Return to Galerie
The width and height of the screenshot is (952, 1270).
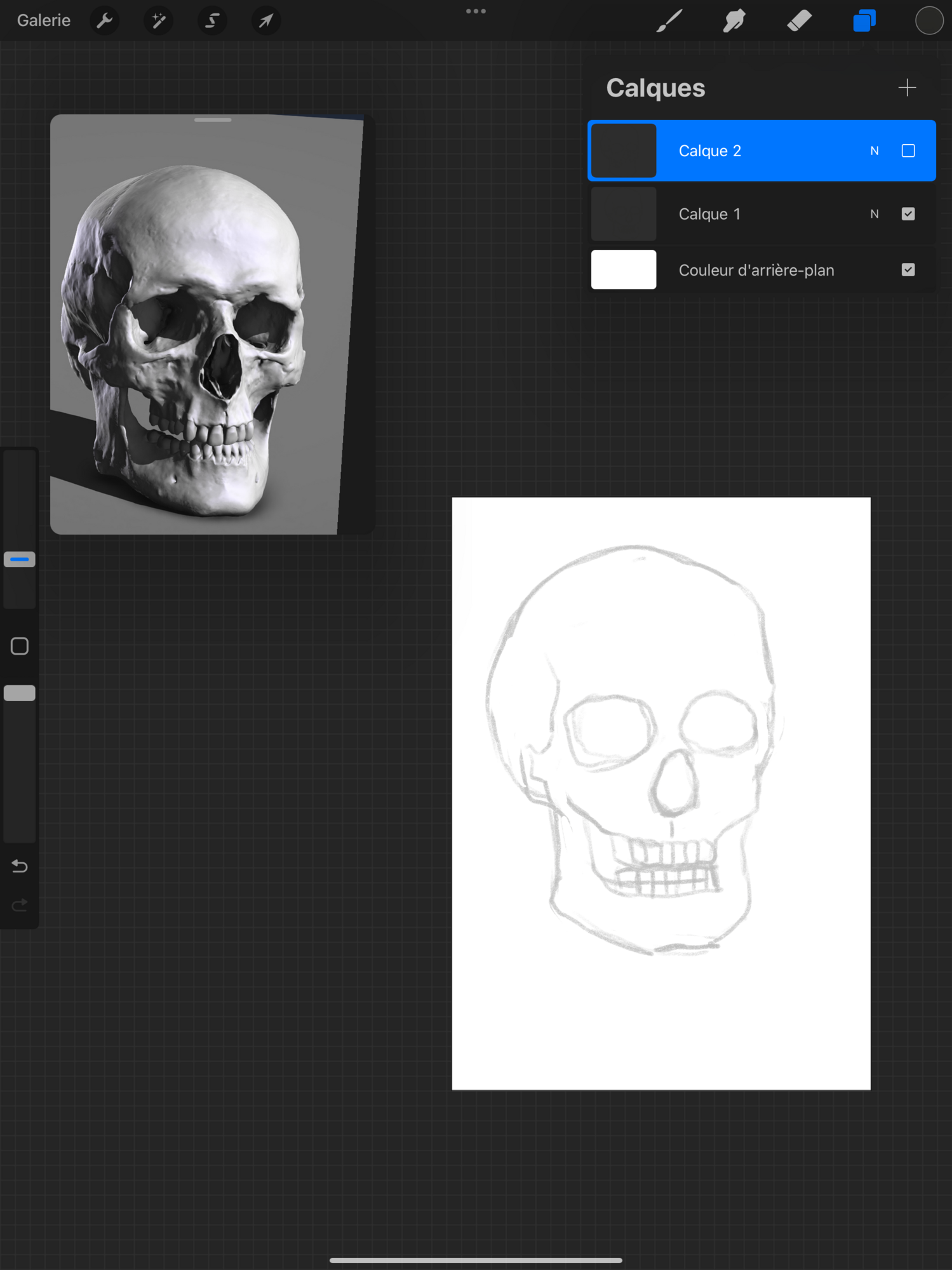[43, 21]
